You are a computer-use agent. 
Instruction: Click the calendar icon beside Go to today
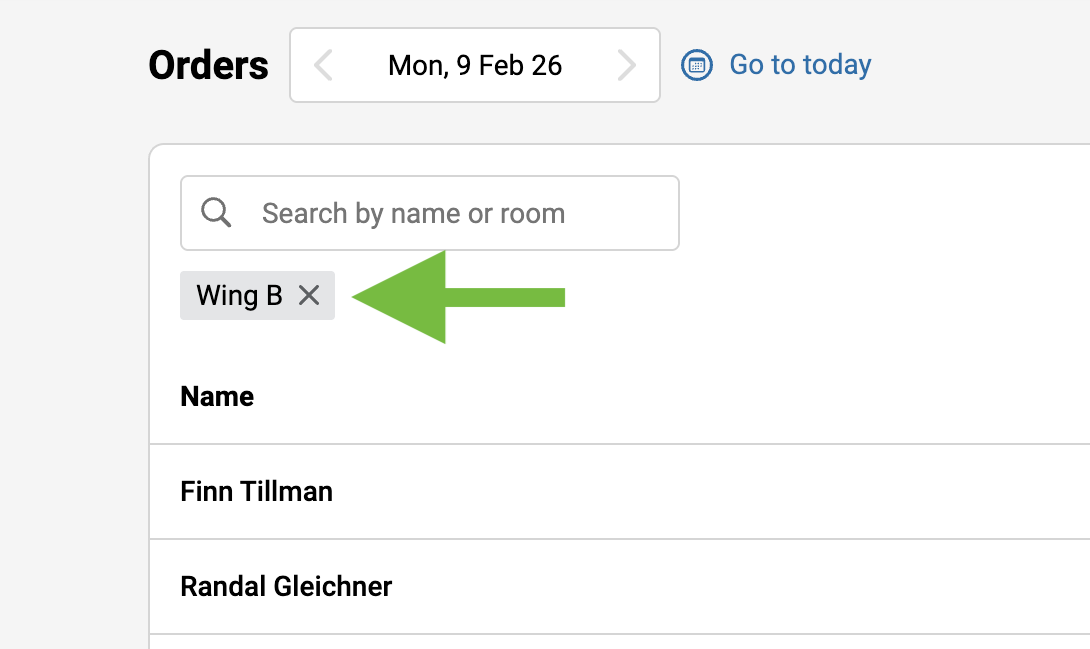696,66
